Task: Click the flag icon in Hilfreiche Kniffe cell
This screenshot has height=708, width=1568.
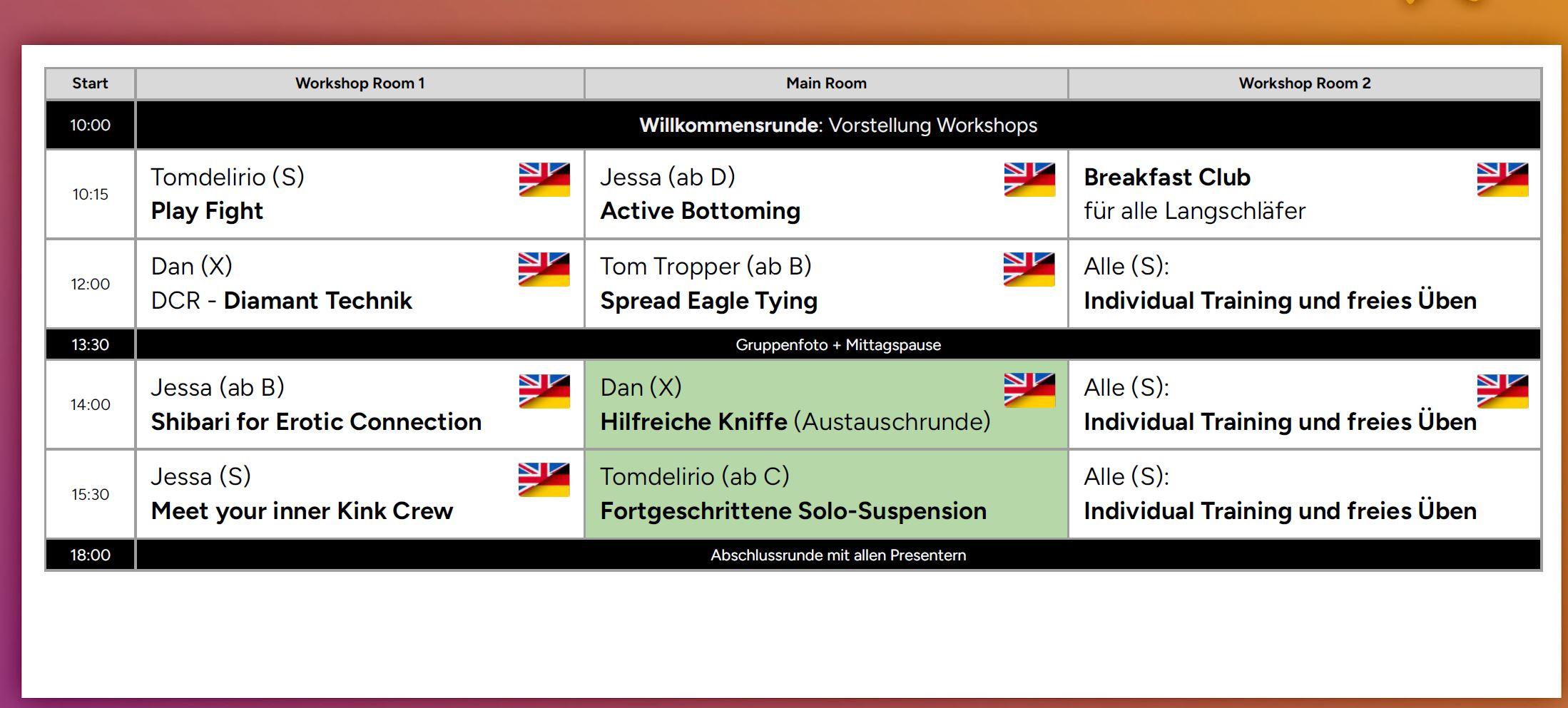Action: pyautogui.click(x=1029, y=390)
